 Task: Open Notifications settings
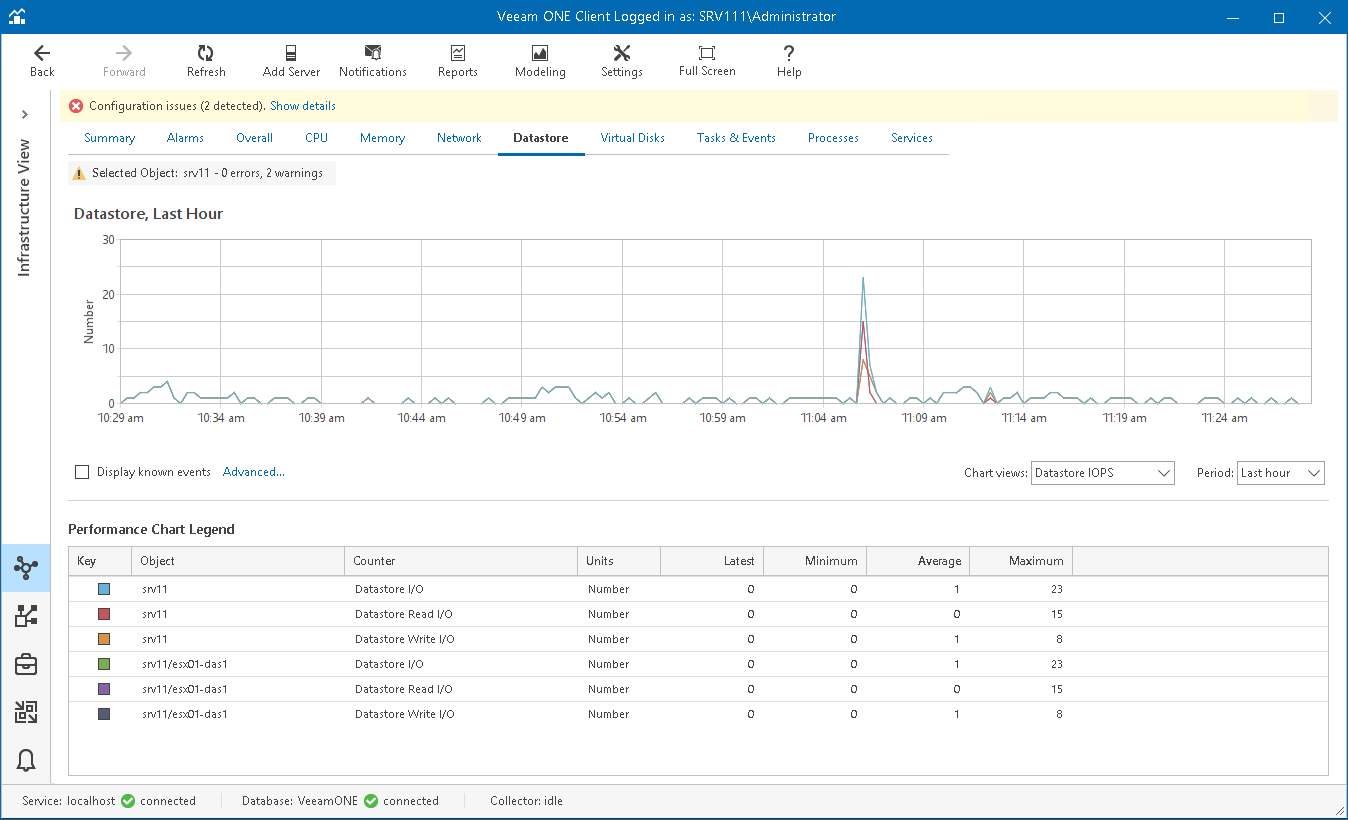tap(373, 61)
